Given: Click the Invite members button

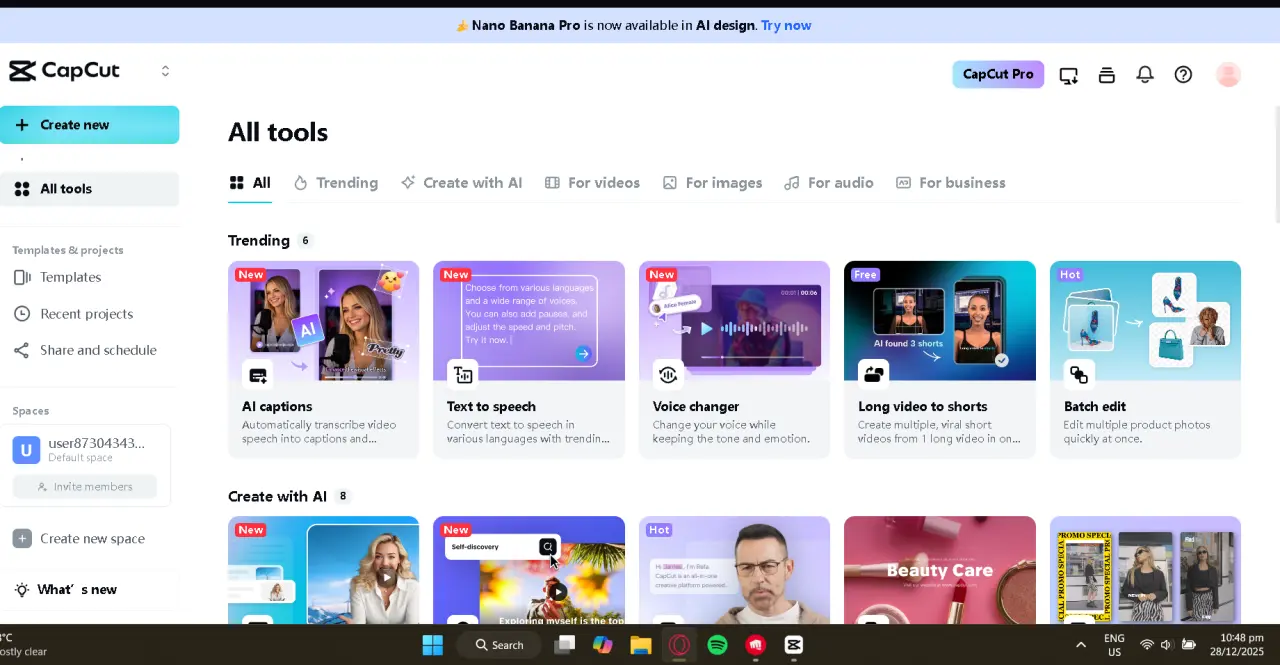Looking at the screenshot, I should (x=85, y=487).
